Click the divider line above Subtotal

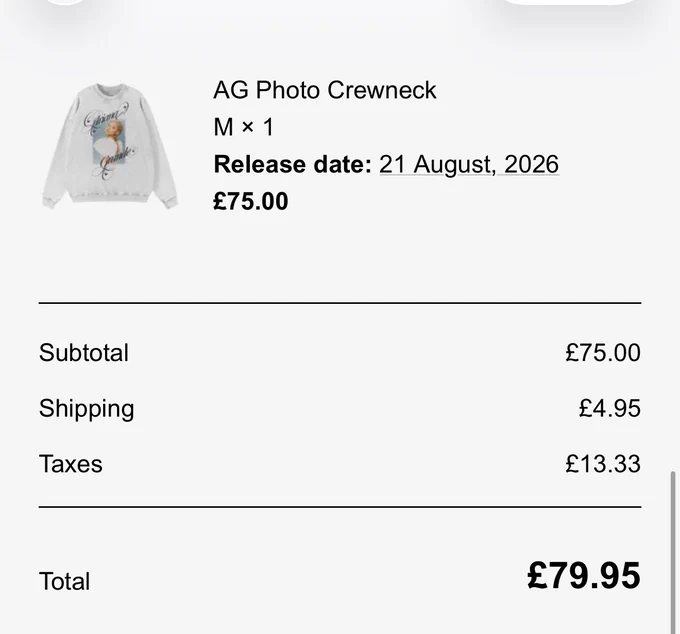pyautogui.click(x=340, y=303)
